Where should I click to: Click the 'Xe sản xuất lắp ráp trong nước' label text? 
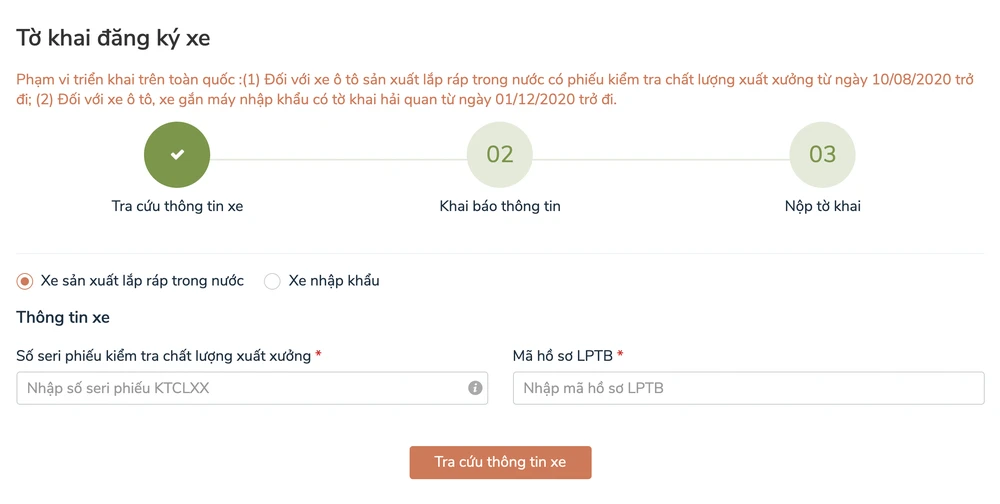click(142, 281)
